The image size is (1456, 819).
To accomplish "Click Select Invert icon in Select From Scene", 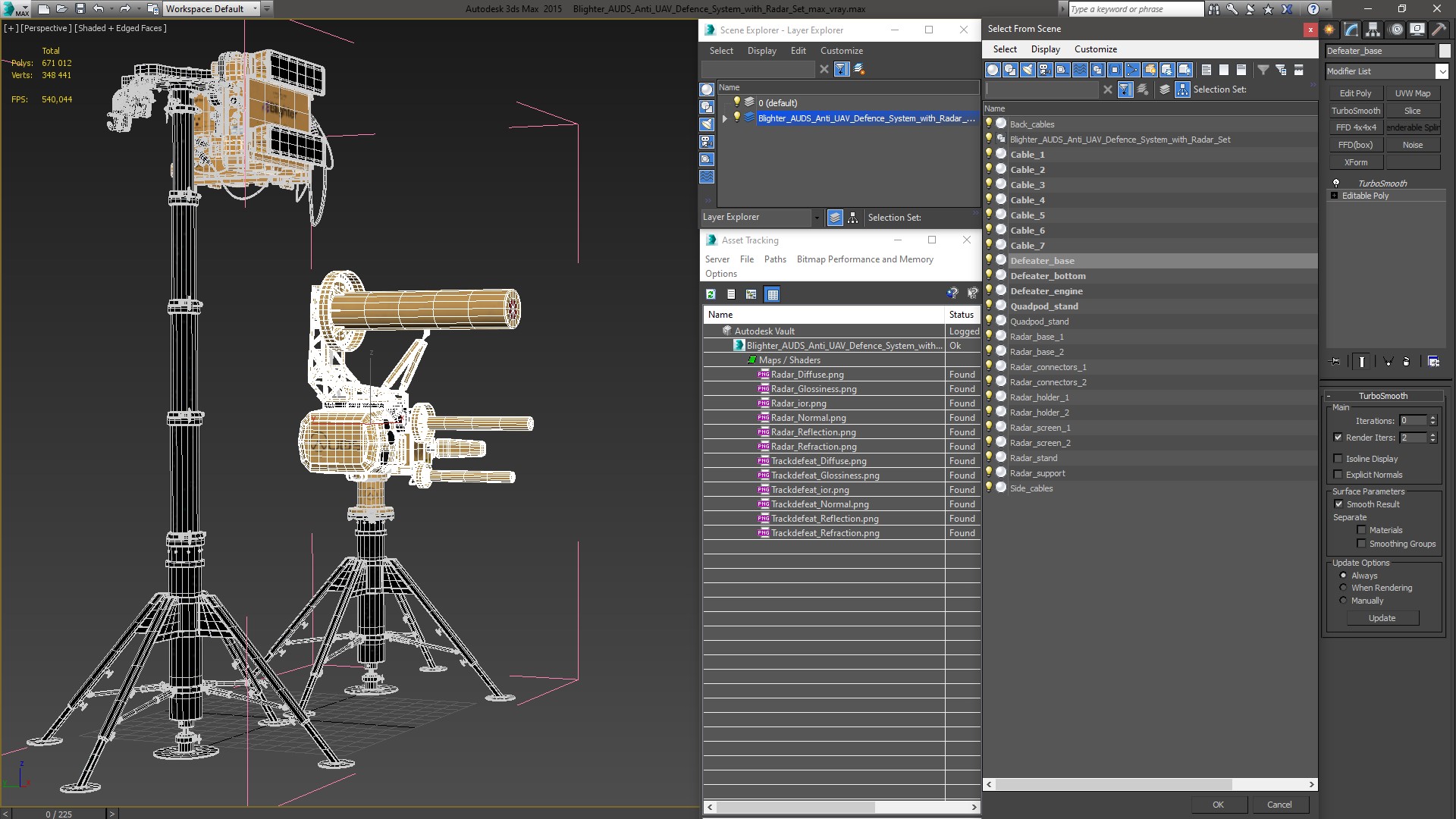I will [x=1241, y=70].
